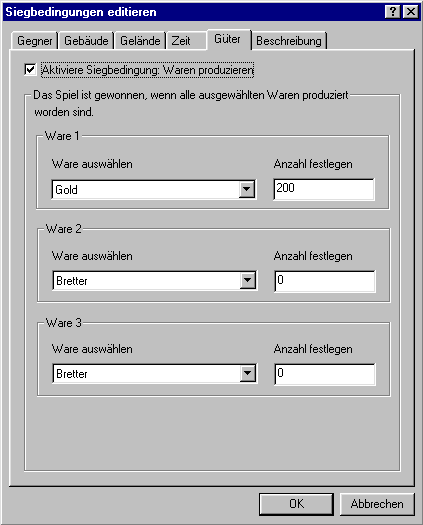Toggle Aktiviere Siegbedingung: Waren produzieren checkbox

coord(30,70)
